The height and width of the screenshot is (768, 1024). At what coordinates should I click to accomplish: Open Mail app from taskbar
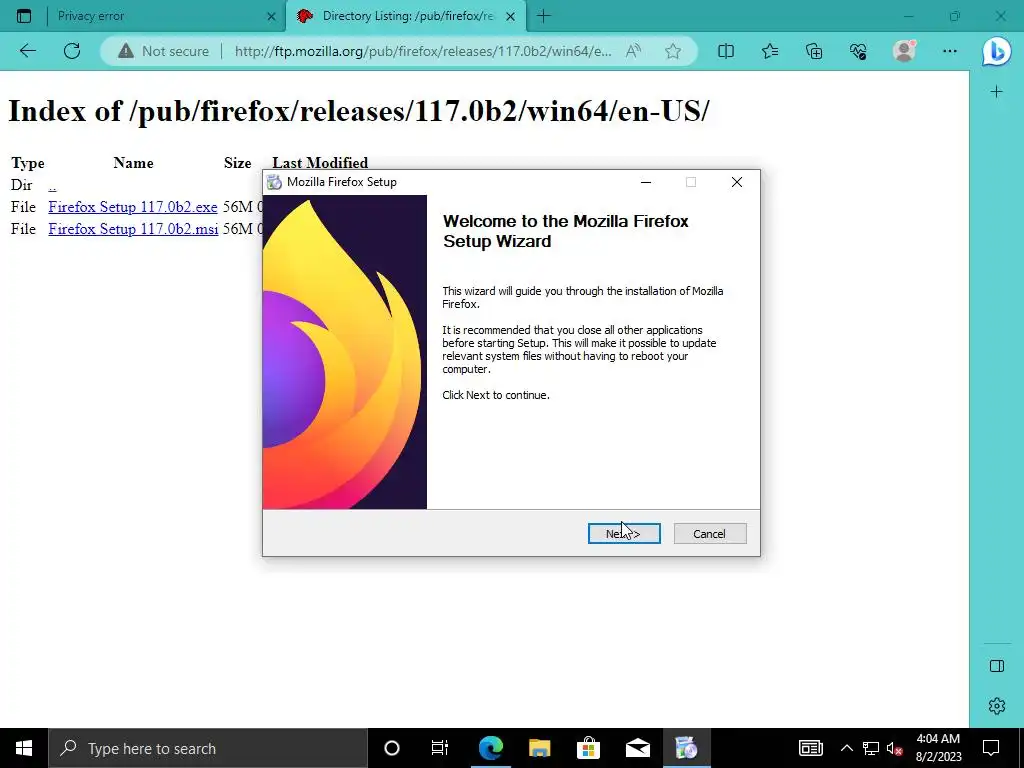tap(637, 748)
